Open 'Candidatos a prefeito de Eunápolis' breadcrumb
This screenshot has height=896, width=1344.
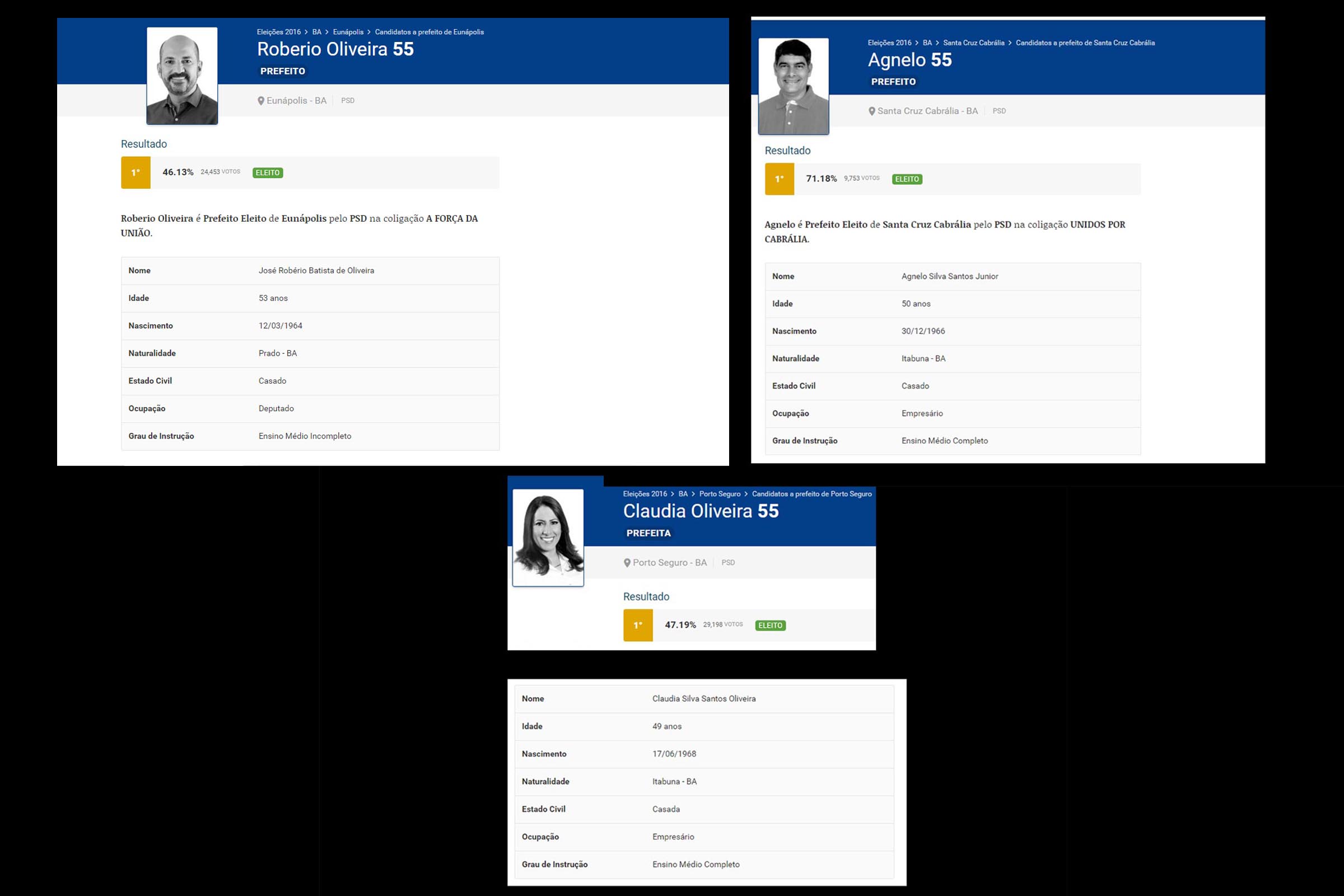(x=429, y=32)
